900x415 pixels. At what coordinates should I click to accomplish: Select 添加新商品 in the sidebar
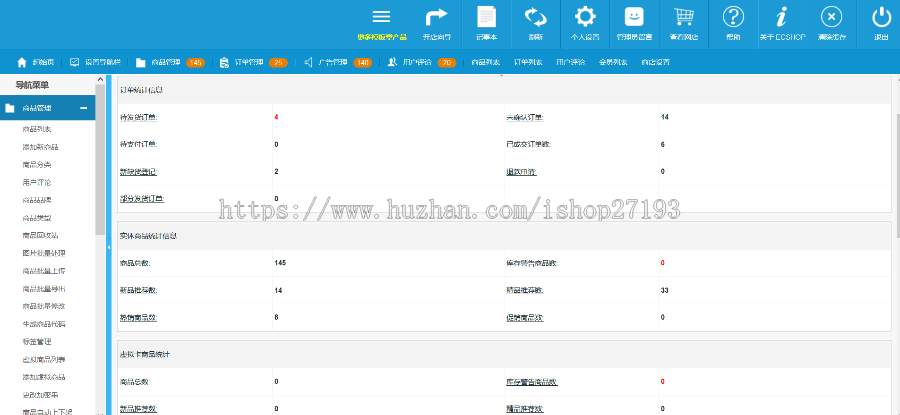40,148
